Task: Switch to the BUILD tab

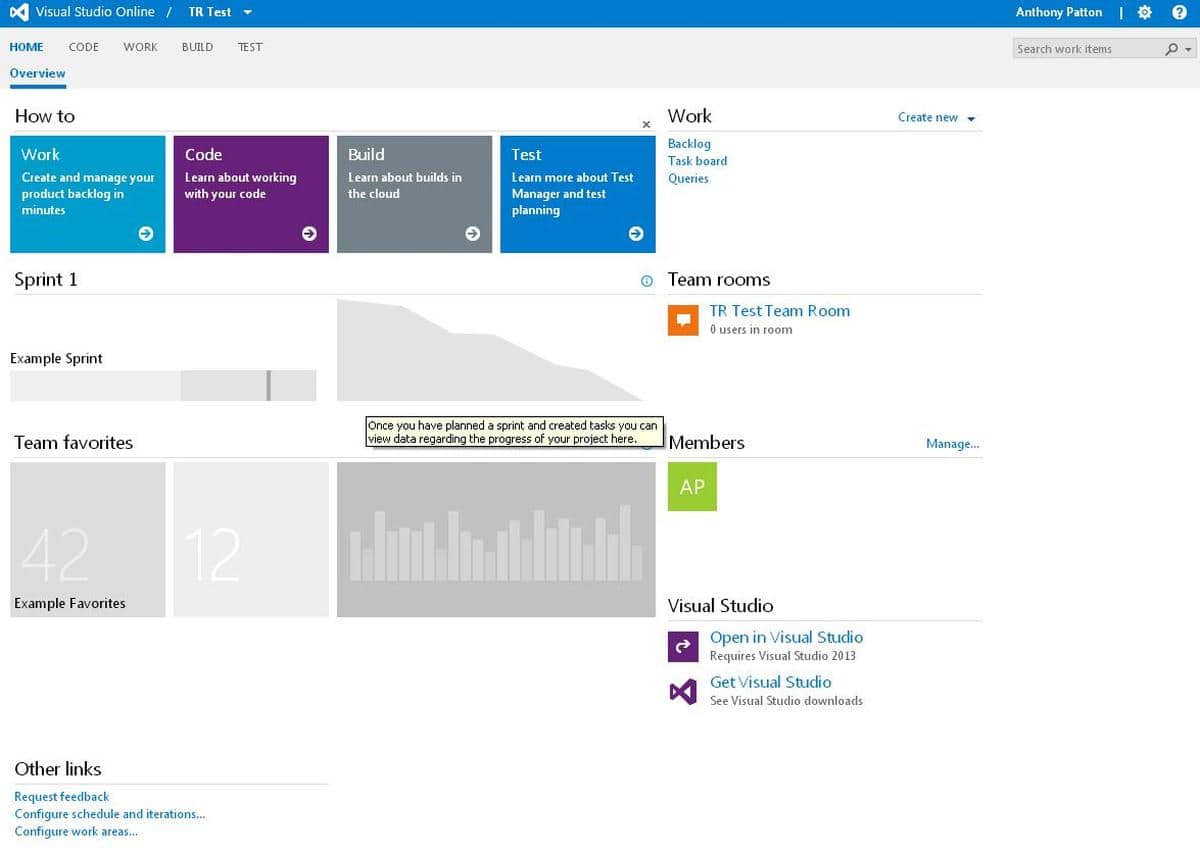Action: (197, 47)
